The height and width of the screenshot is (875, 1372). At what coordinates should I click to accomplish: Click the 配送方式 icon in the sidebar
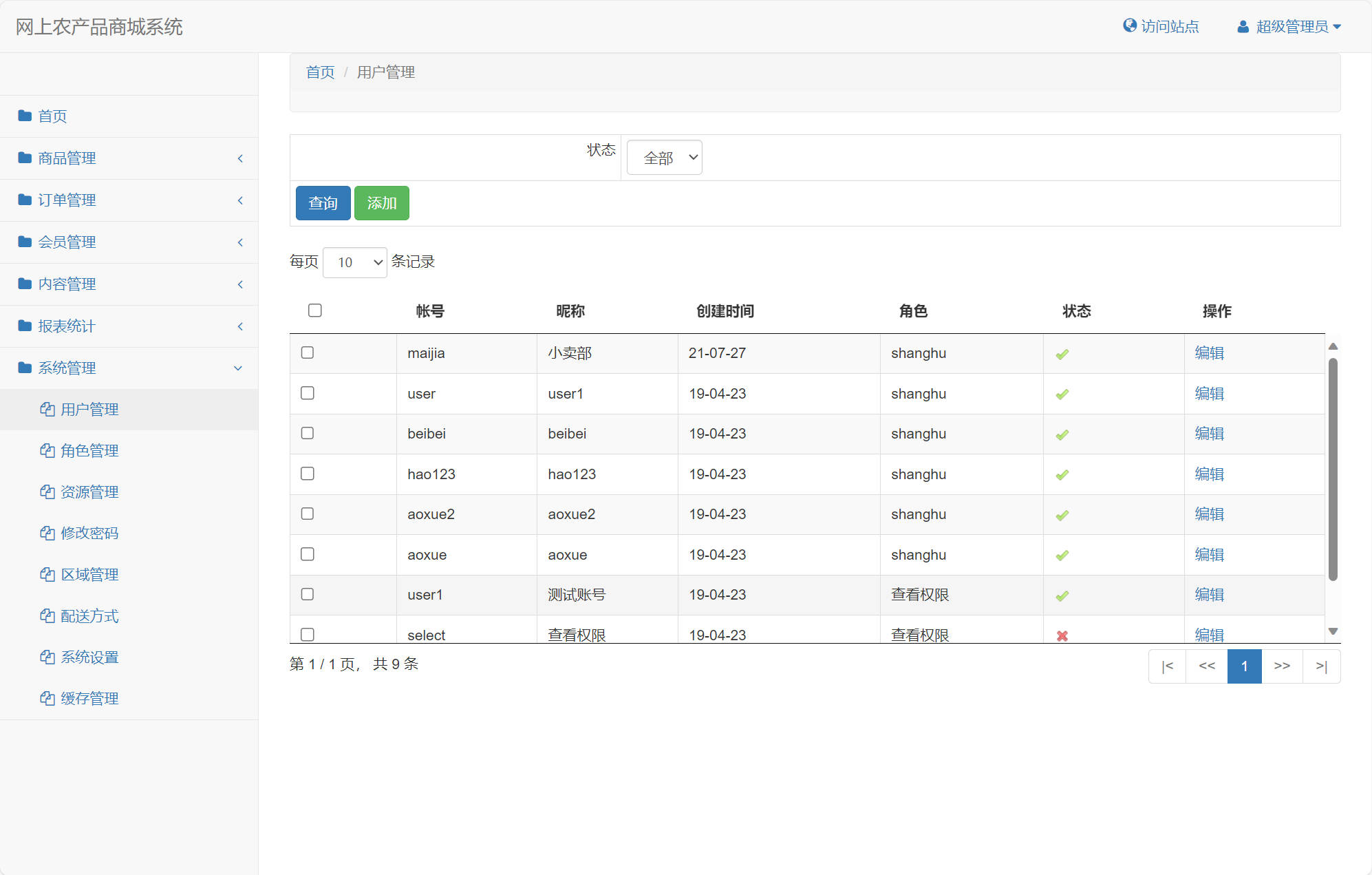point(46,615)
